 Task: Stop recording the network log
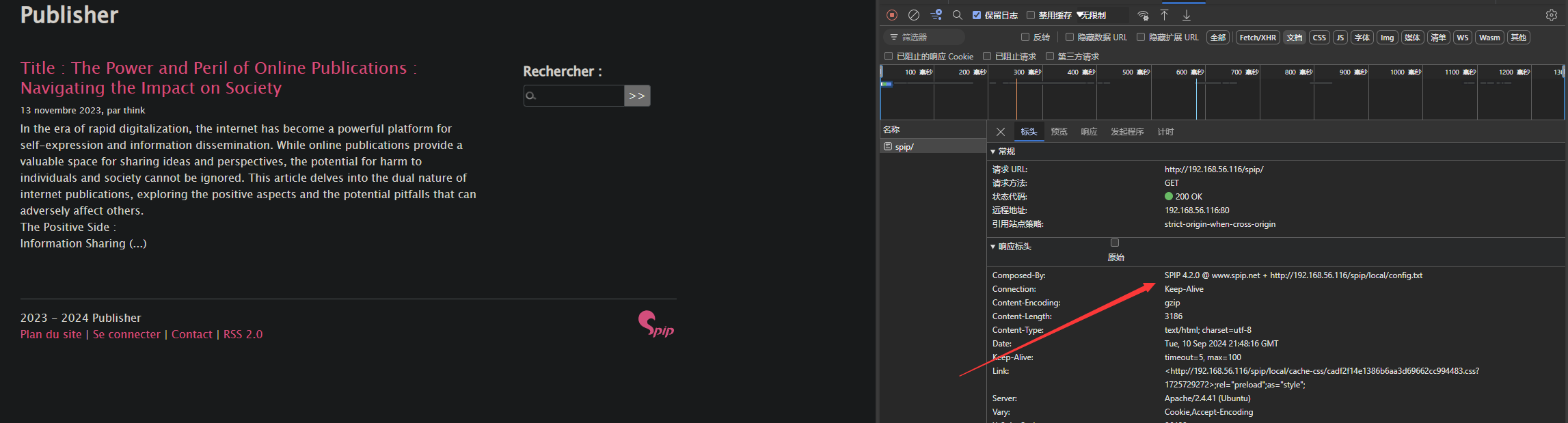(x=892, y=15)
